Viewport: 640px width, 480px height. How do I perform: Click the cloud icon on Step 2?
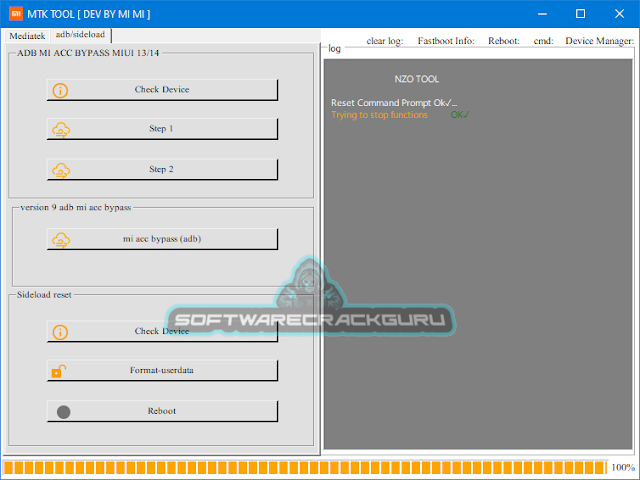click(x=61, y=170)
